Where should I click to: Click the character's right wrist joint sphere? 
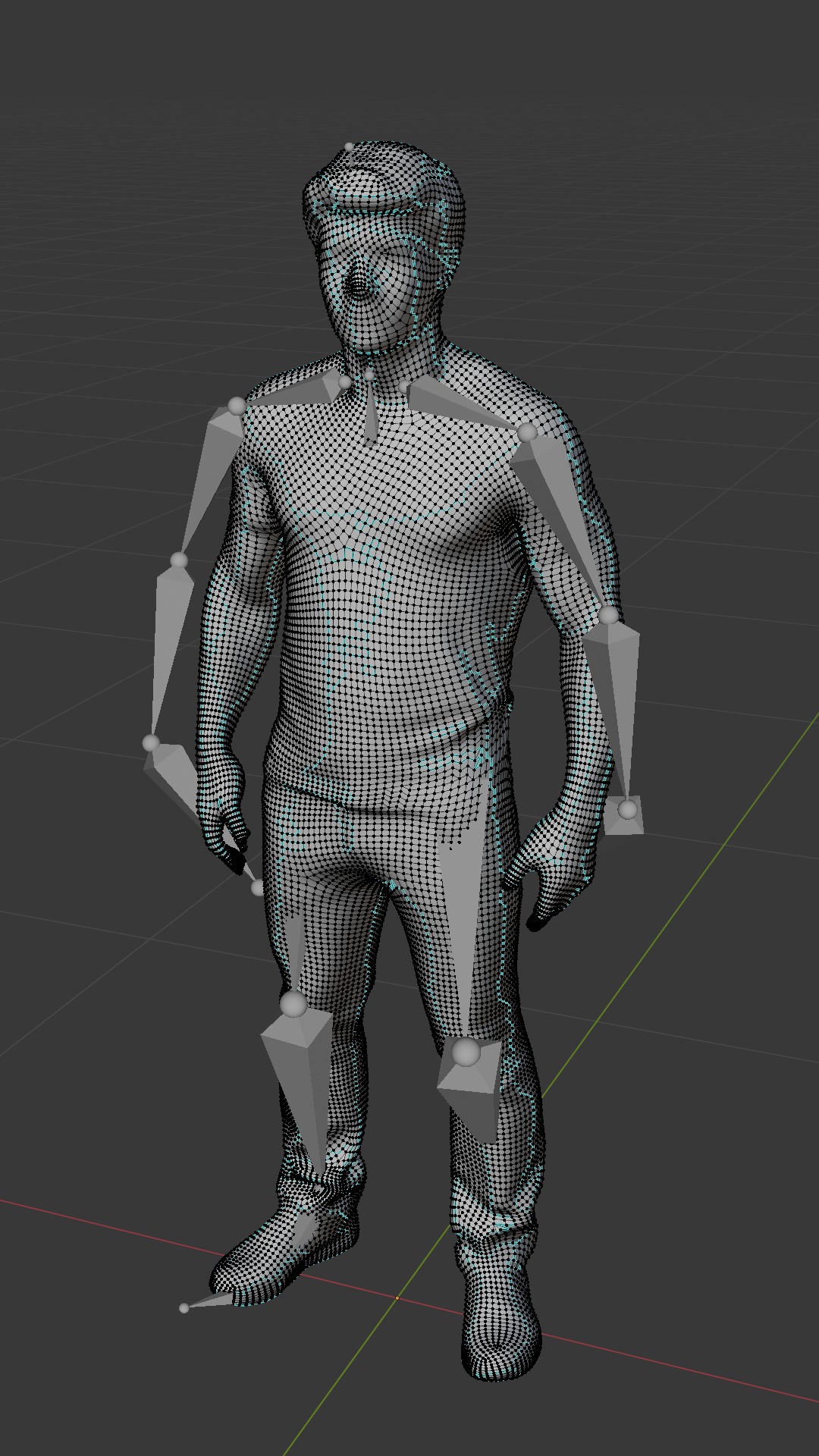click(x=151, y=743)
